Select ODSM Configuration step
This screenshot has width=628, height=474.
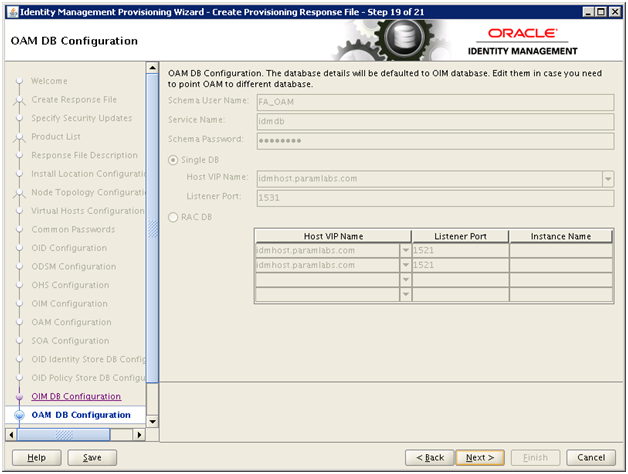point(74,266)
